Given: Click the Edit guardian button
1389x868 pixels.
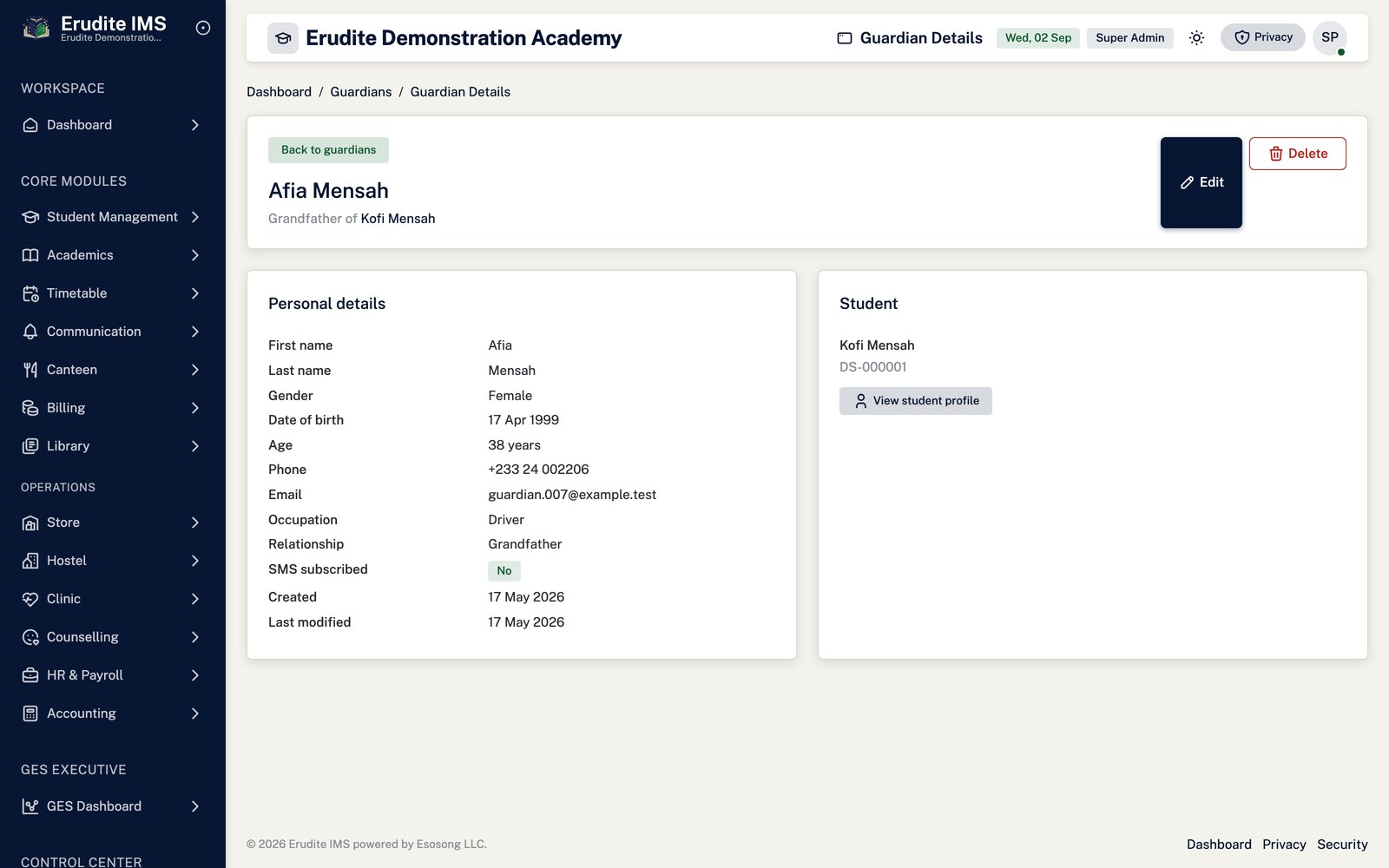Looking at the screenshot, I should tap(1201, 182).
